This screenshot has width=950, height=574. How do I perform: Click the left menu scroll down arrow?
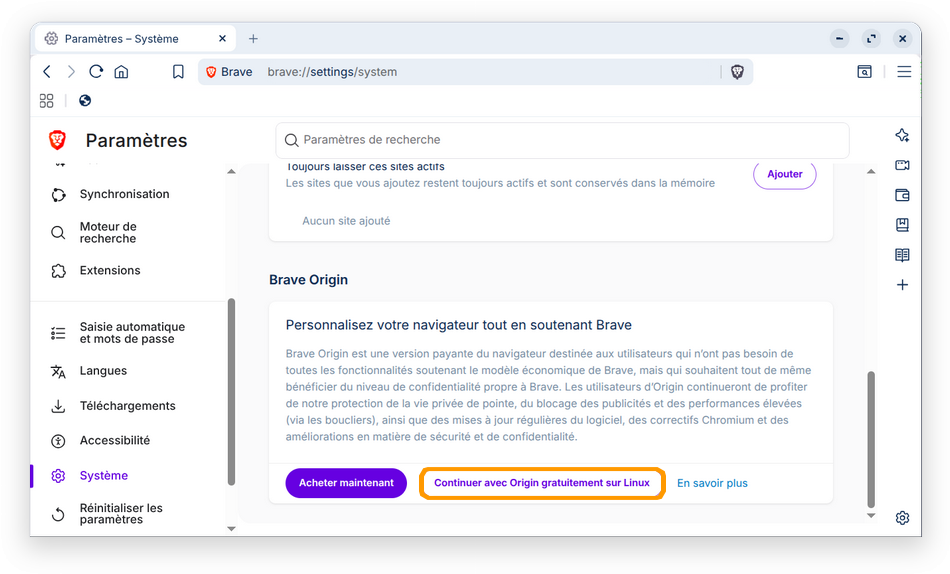(x=231, y=529)
